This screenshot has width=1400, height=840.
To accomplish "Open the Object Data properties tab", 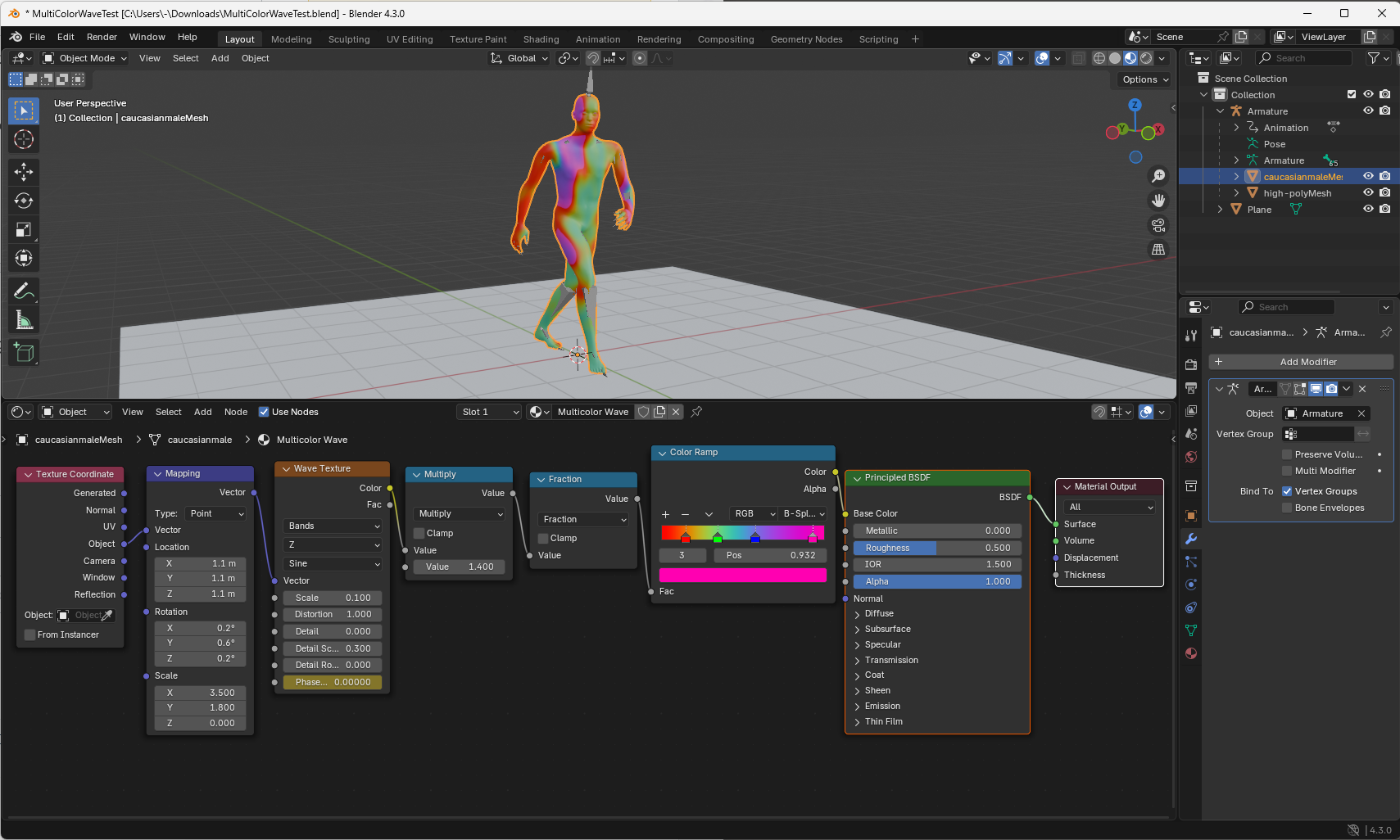I will [x=1191, y=630].
